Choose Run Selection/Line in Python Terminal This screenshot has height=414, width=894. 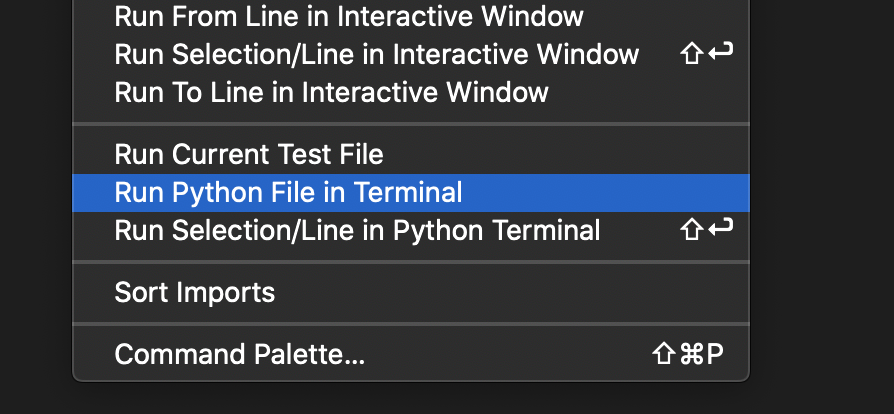[x=357, y=231]
